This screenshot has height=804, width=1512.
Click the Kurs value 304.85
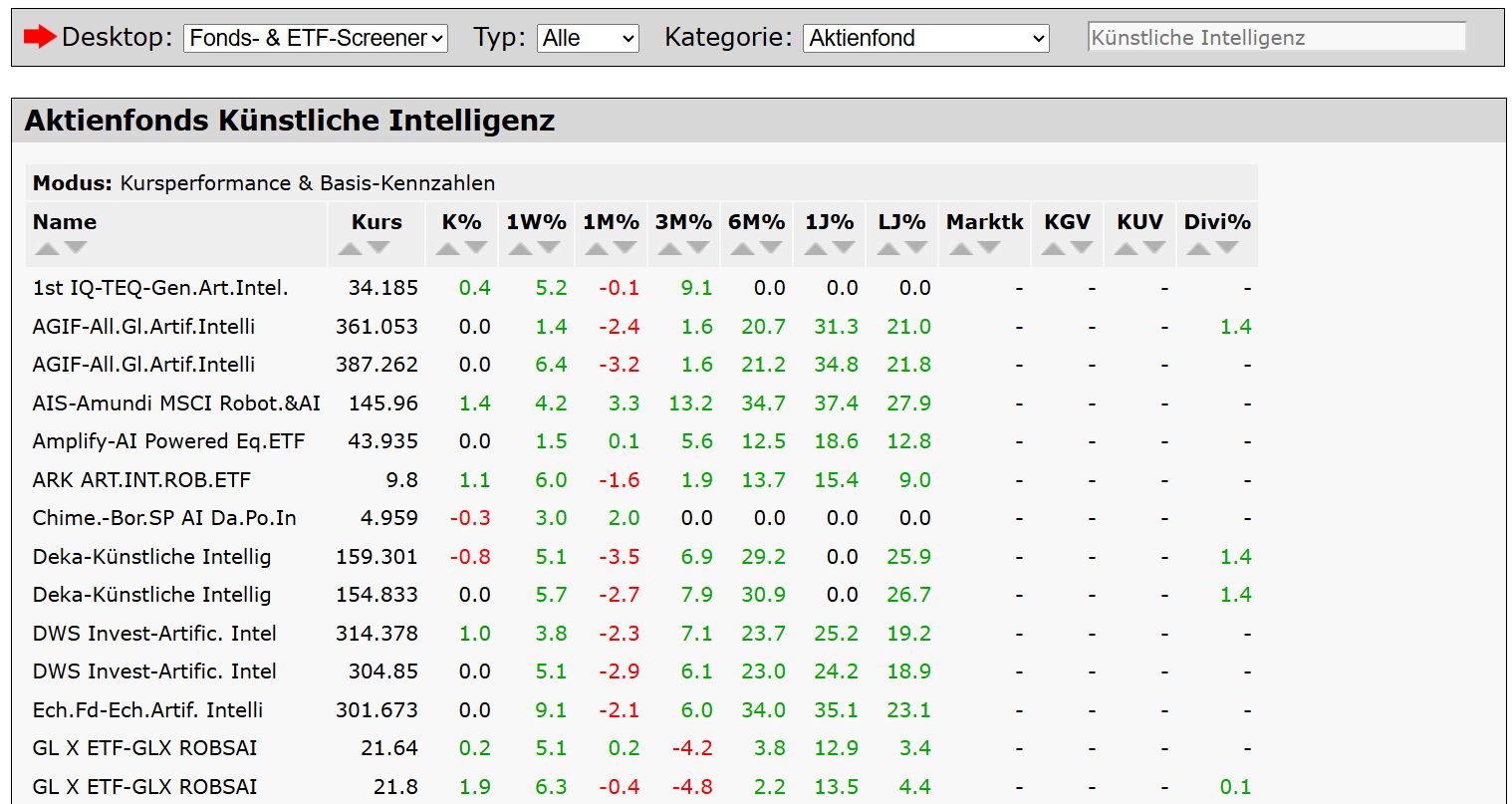coord(382,671)
